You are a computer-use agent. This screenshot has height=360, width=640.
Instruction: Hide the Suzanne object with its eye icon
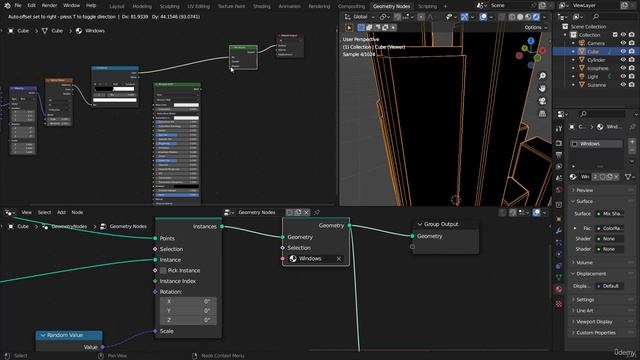[623, 85]
